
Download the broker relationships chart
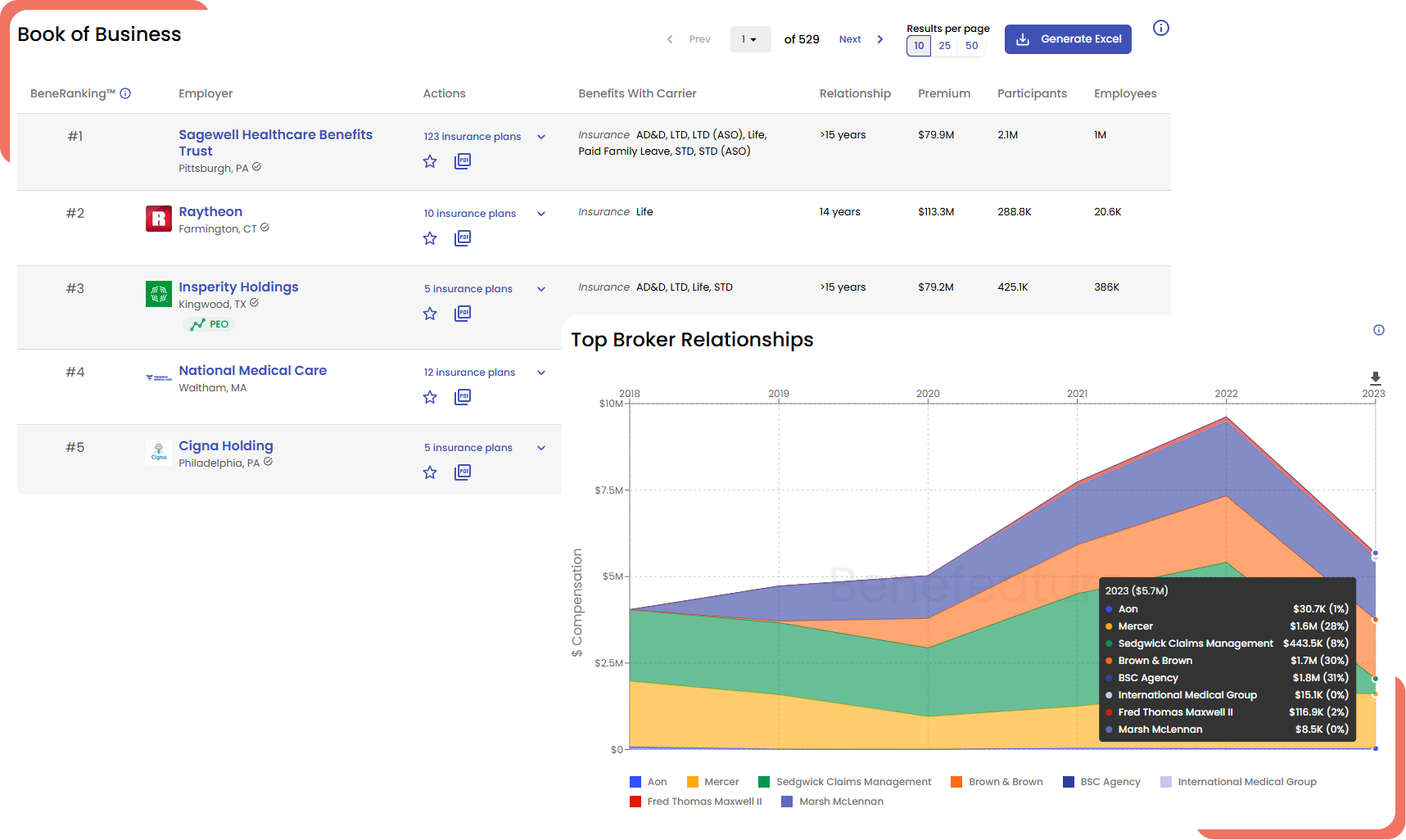click(x=1376, y=377)
